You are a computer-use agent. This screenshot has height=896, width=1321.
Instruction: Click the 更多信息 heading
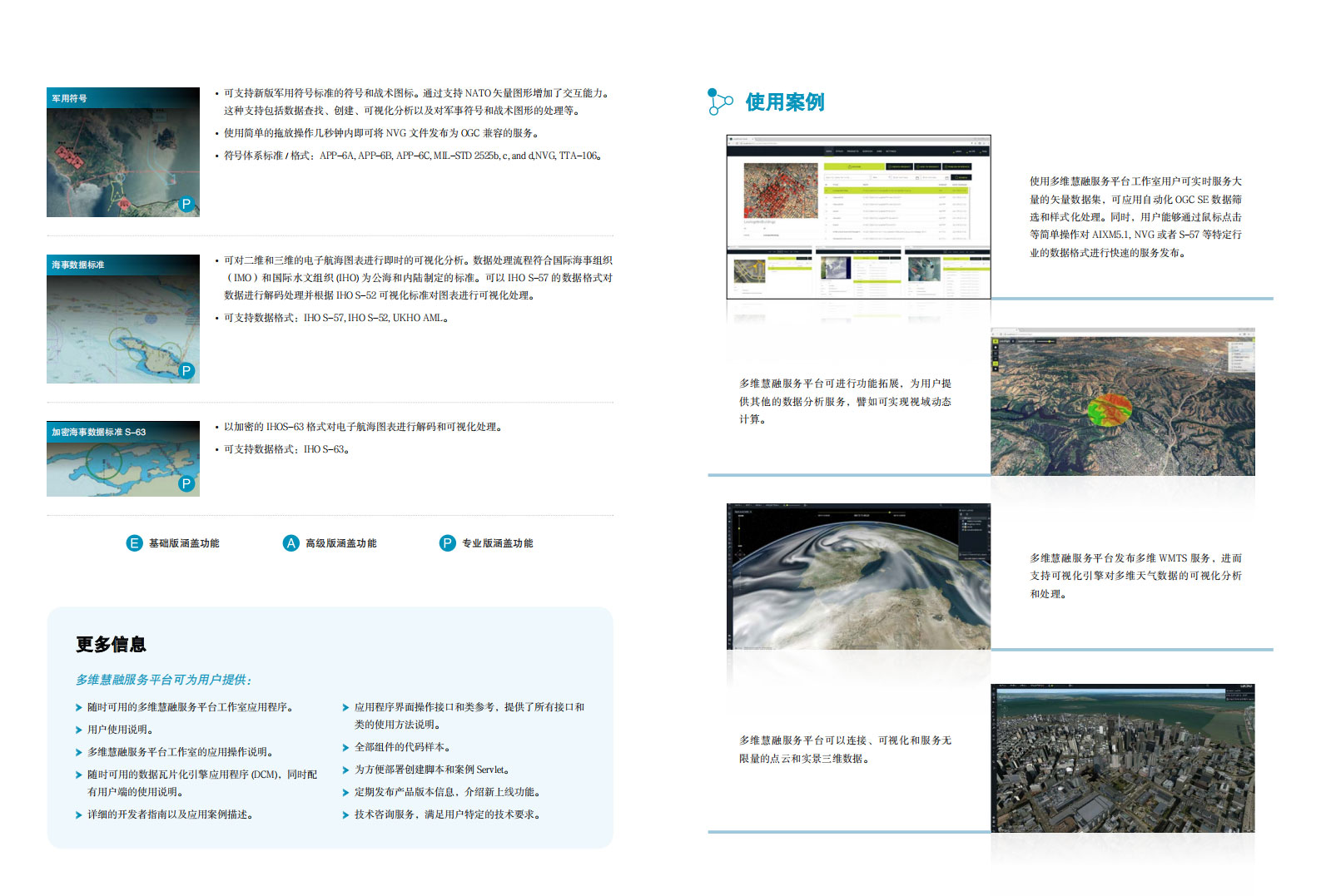111,645
